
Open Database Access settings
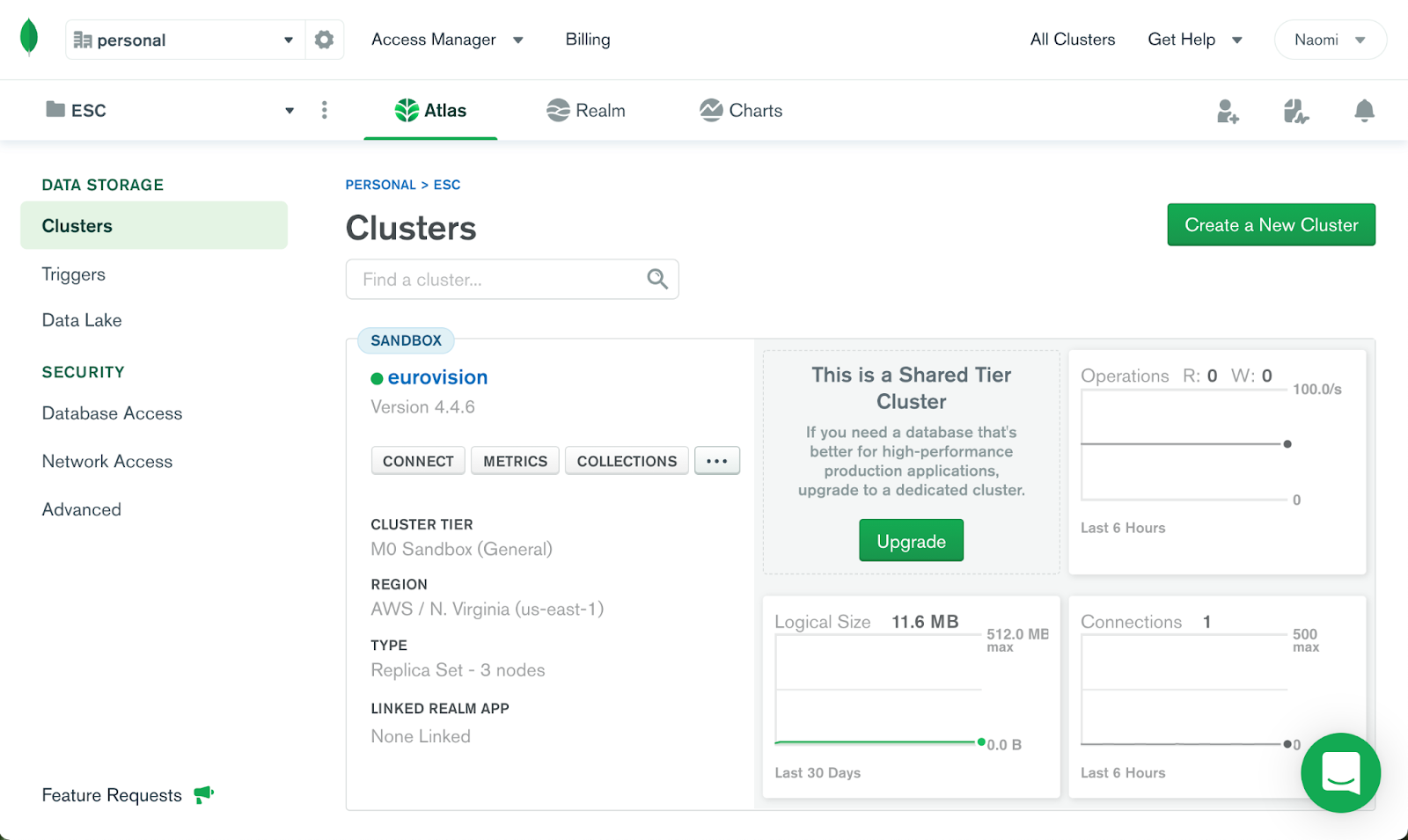[112, 413]
